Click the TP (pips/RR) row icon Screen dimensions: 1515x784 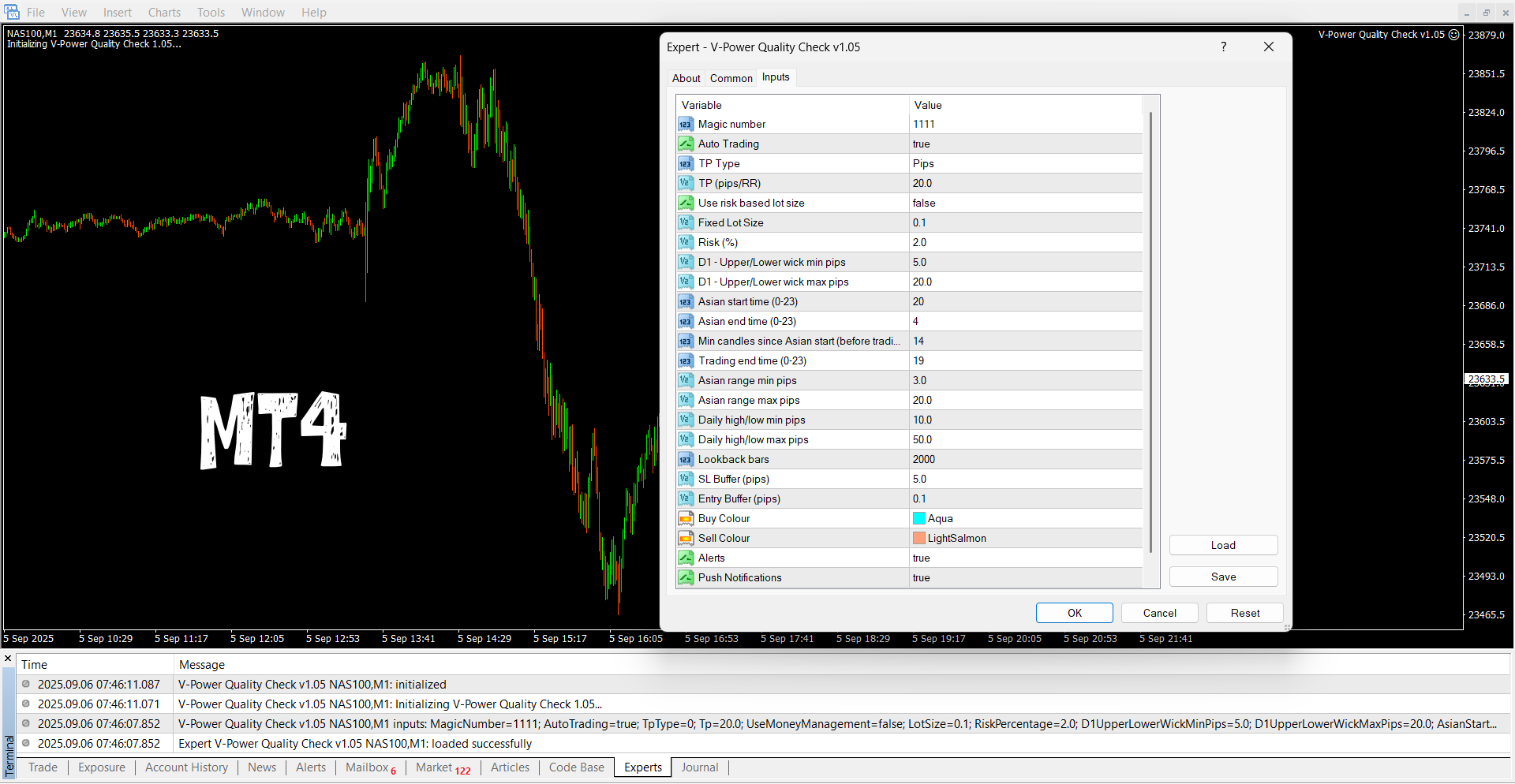[686, 183]
